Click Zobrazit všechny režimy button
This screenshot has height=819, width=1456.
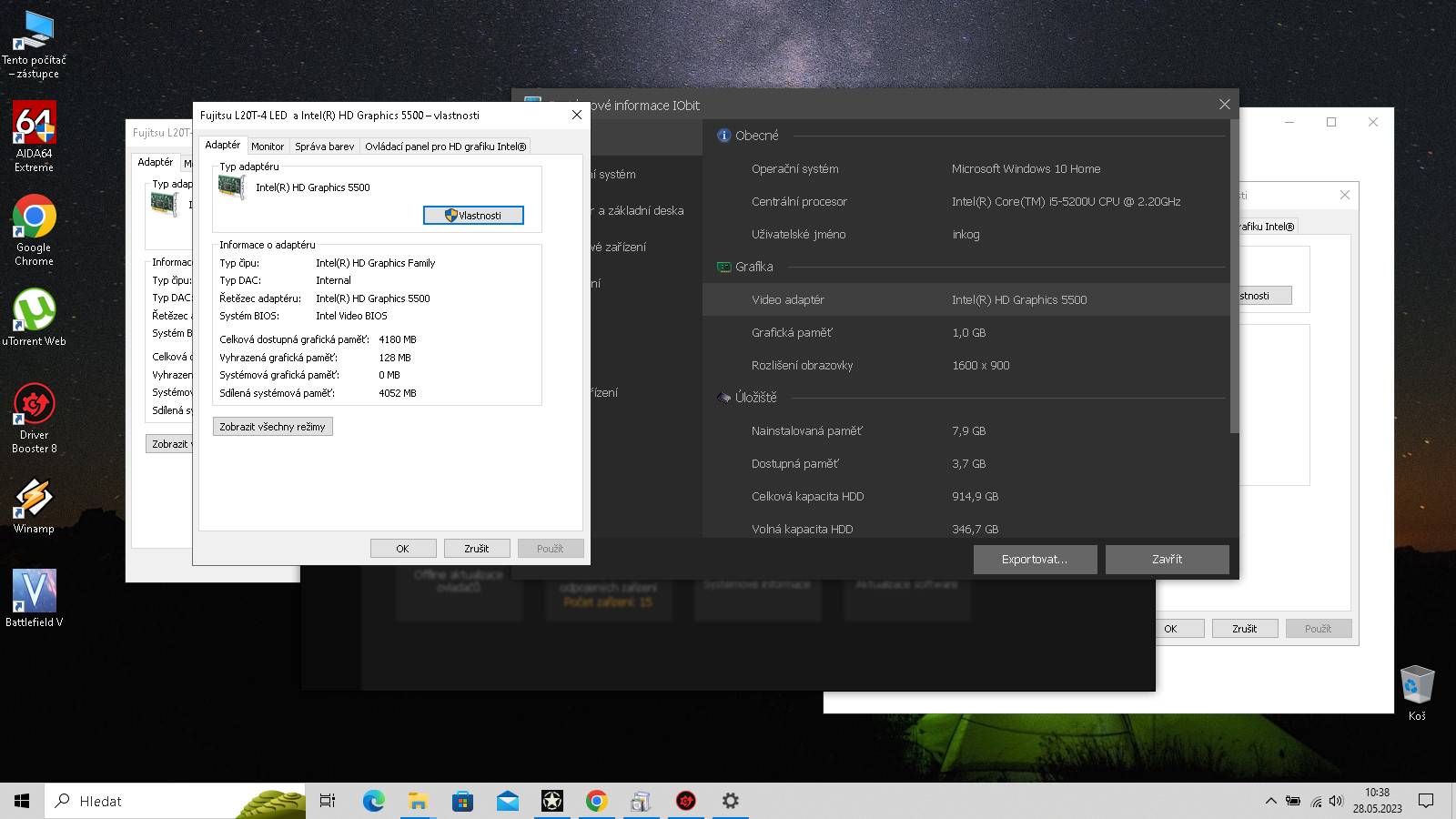(272, 427)
